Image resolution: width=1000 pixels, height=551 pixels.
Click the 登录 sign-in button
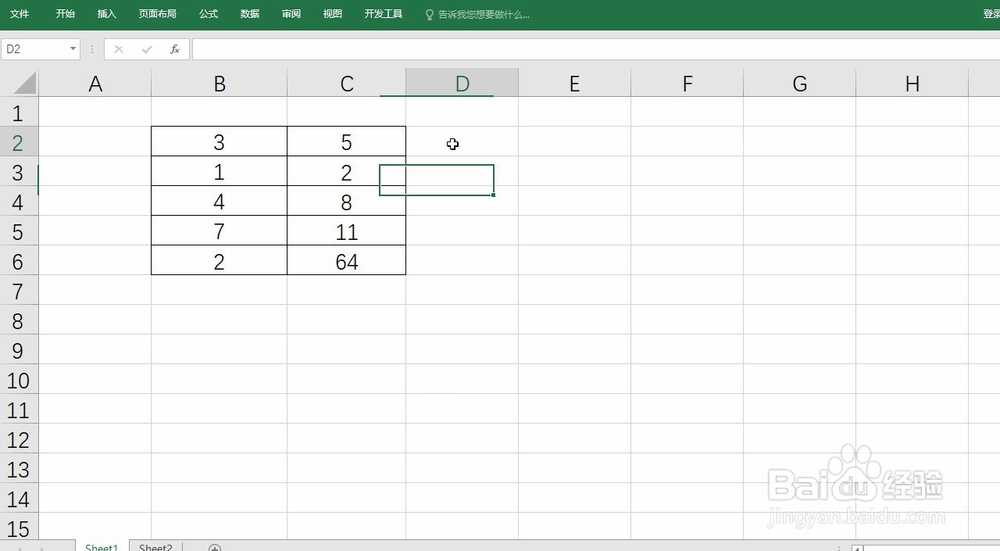click(990, 15)
